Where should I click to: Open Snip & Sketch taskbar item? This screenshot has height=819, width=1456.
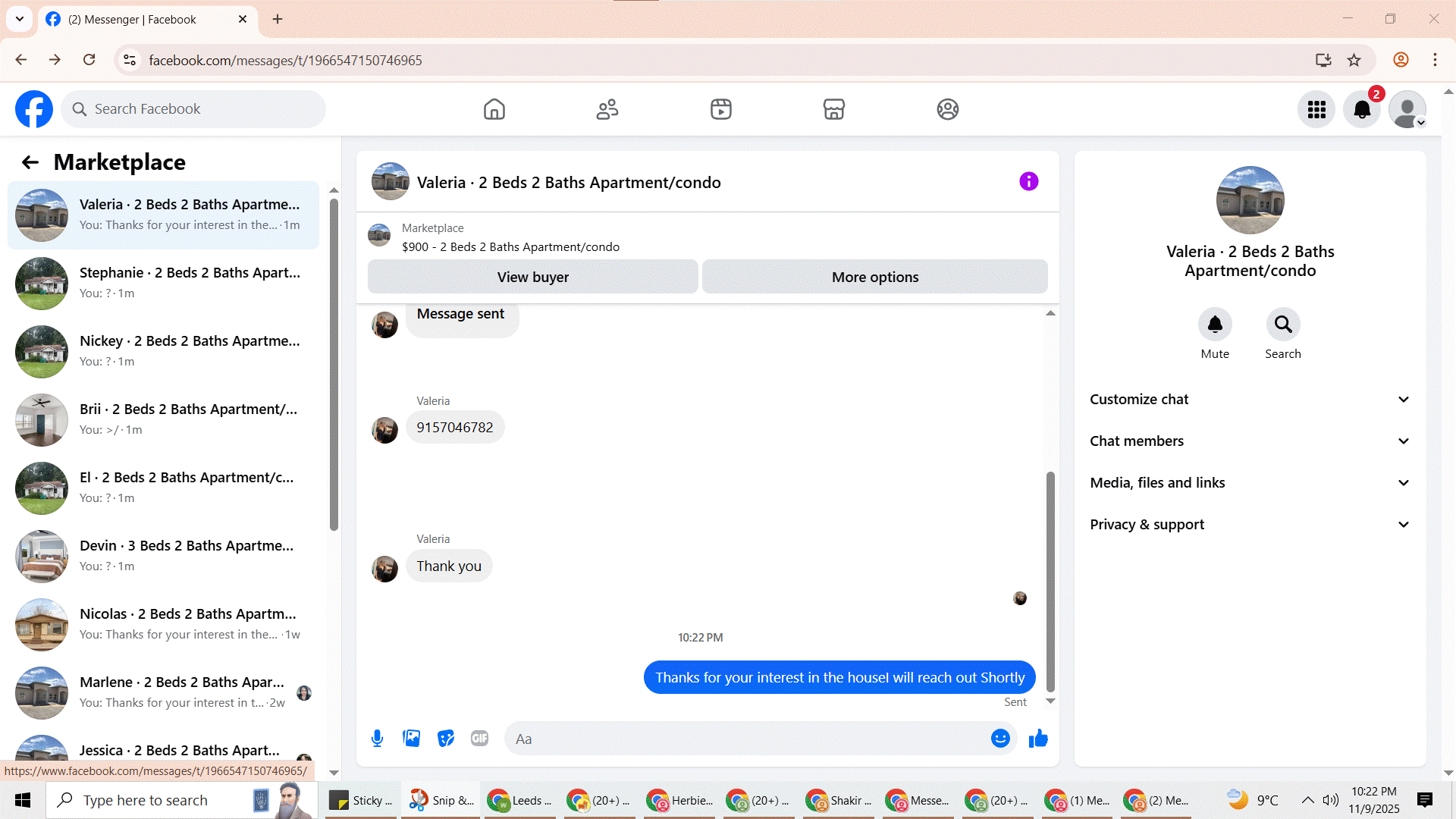(442, 800)
